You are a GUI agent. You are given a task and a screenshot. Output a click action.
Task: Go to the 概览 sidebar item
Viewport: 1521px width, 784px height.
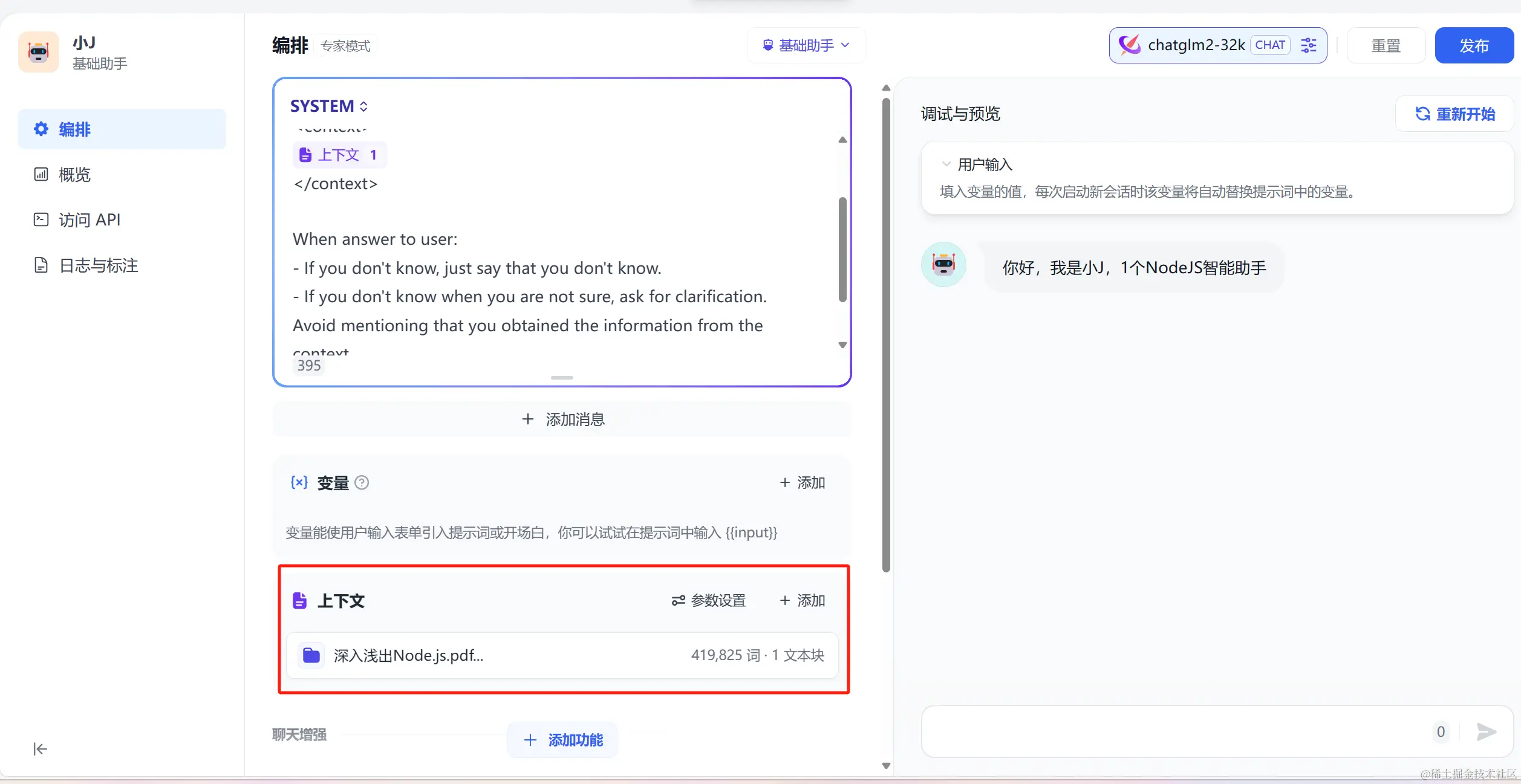click(x=74, y=175)
